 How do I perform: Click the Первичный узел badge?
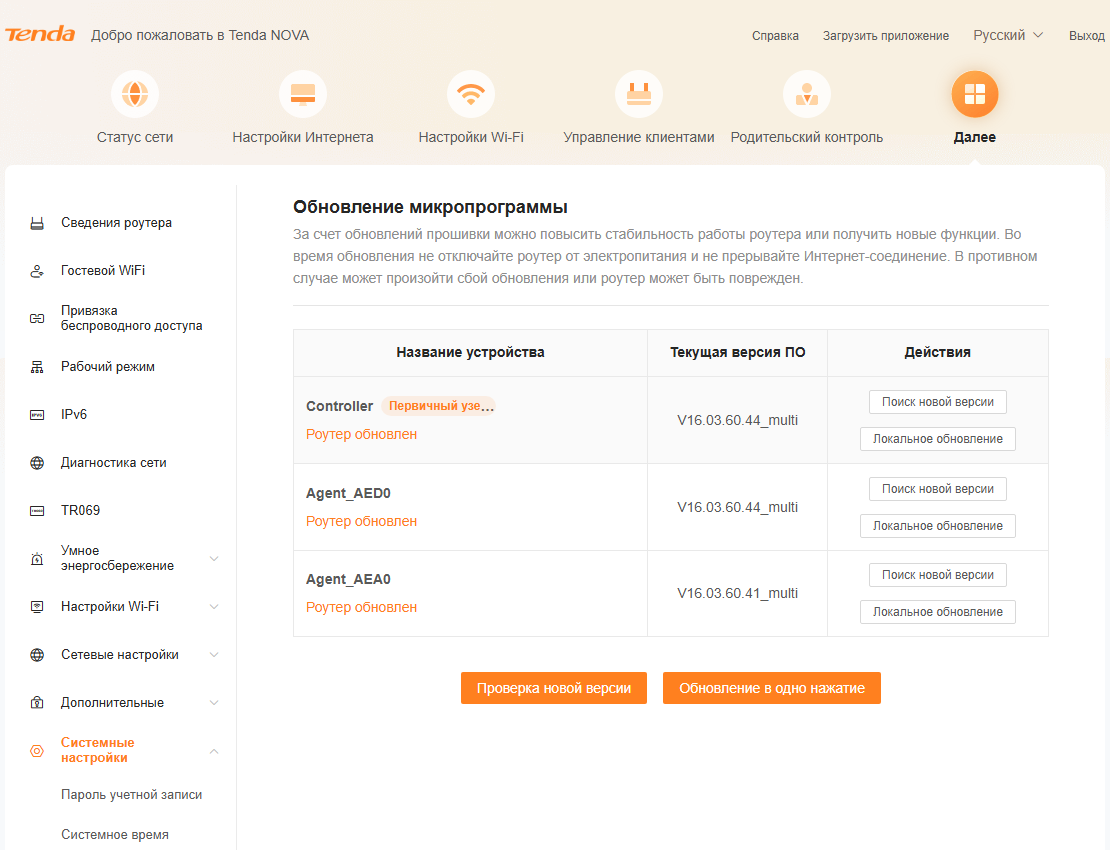tap(439, 406)
